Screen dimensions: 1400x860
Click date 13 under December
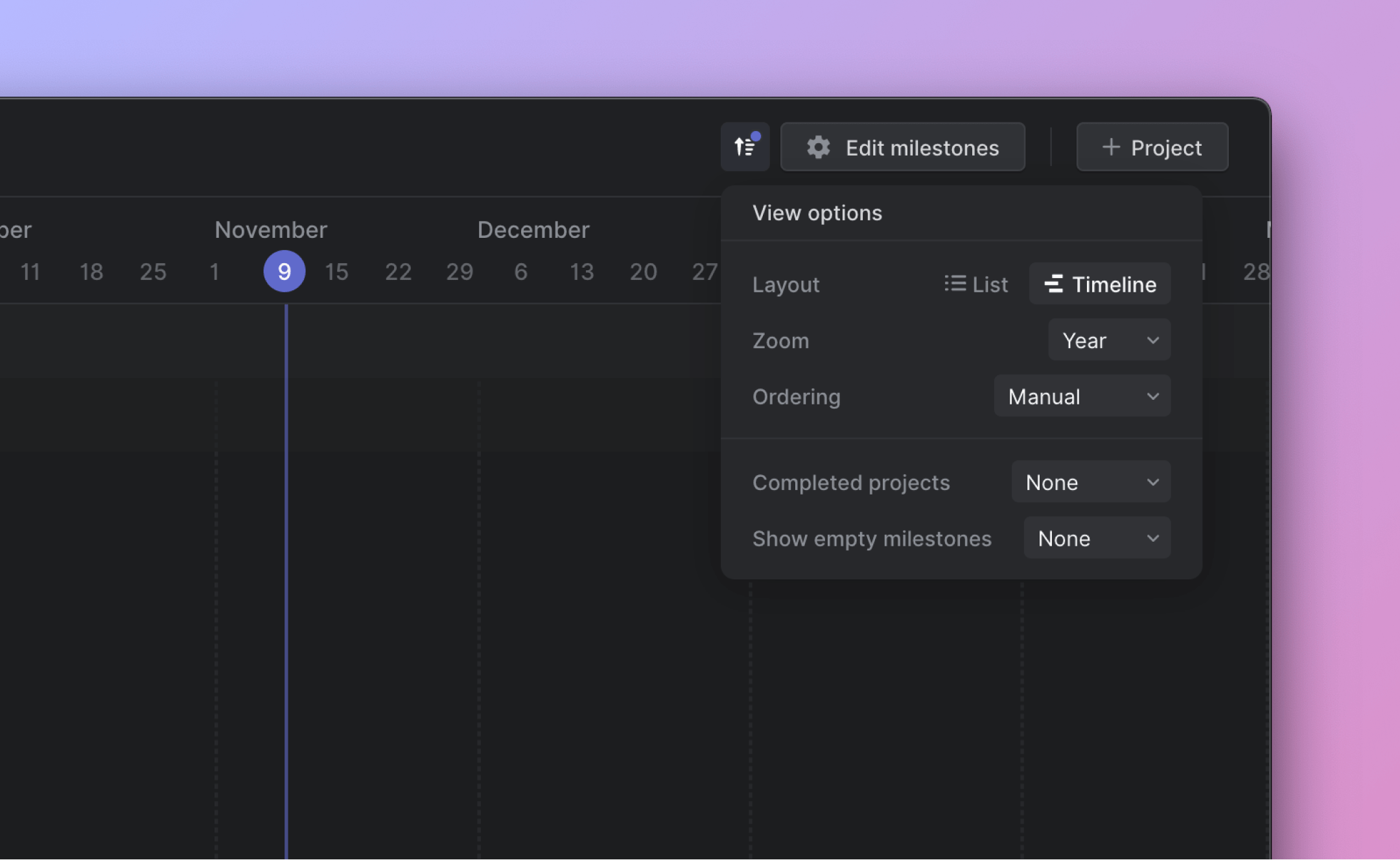click(x=581, y=272)
